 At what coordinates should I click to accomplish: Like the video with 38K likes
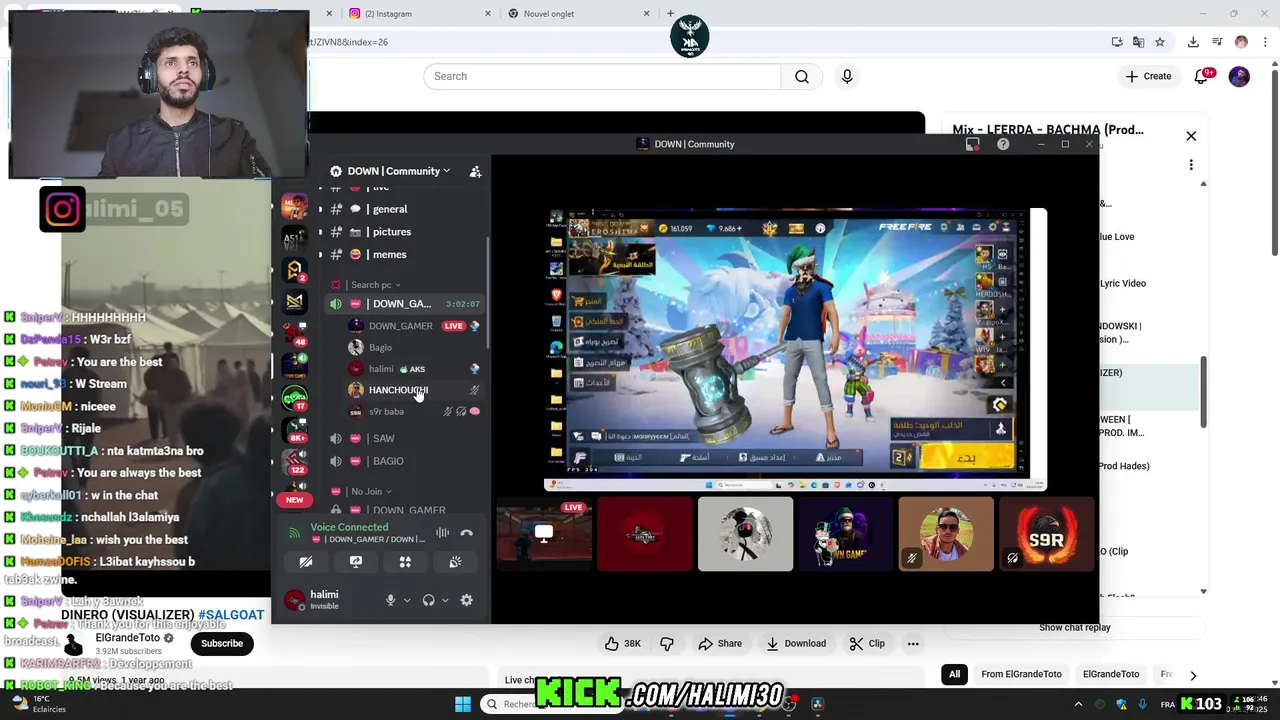(x=623, y=643)
